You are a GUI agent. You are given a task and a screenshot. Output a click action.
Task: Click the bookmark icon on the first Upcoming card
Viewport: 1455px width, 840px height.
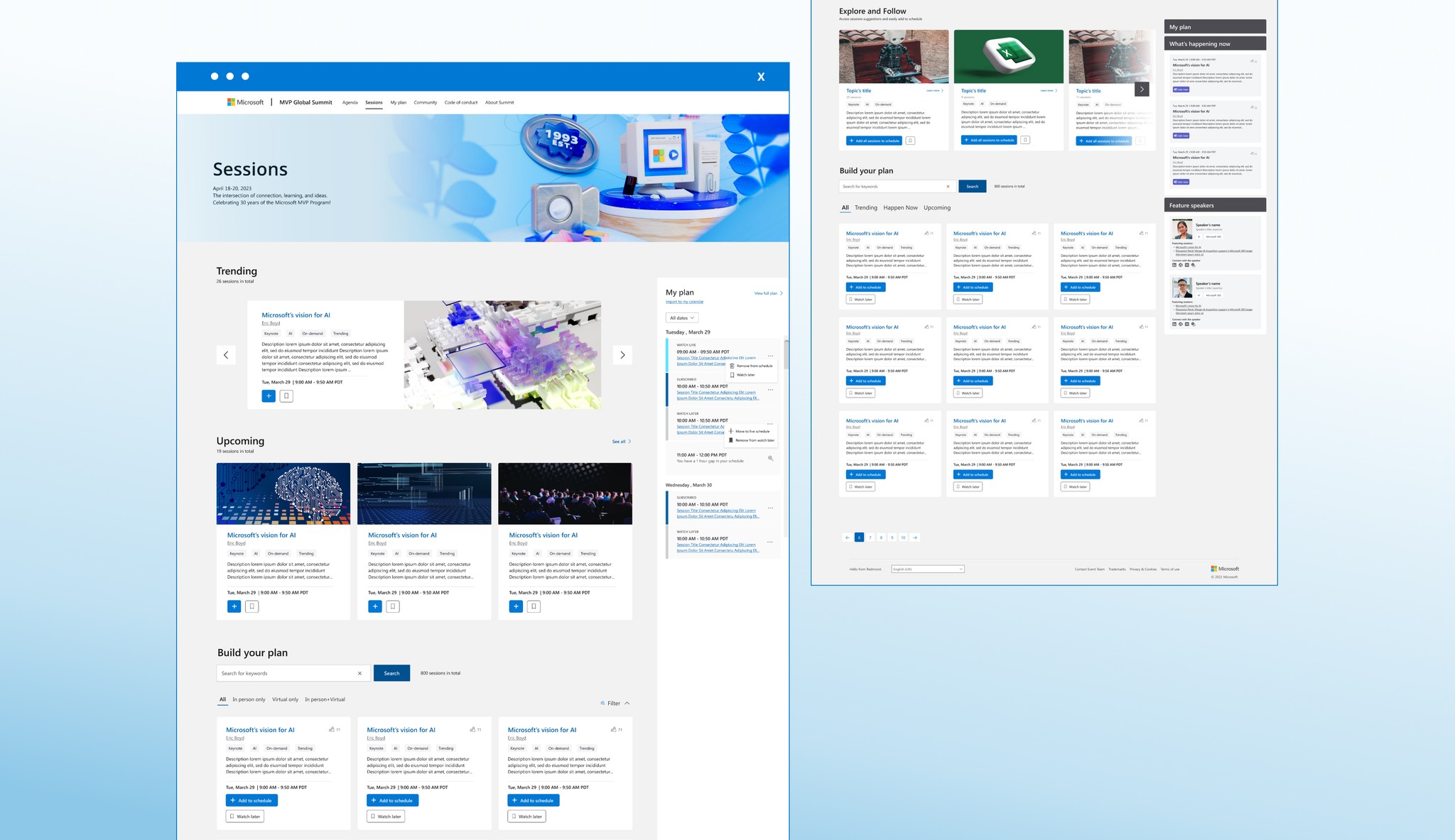tap(251, 606)
